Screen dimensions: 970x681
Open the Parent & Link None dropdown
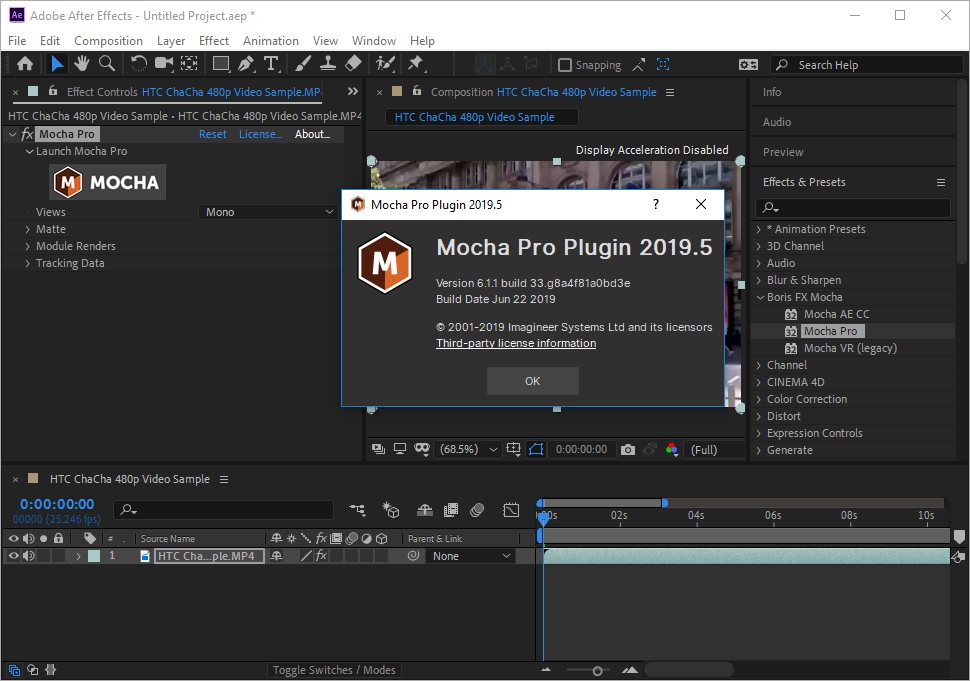tap(471, 556)
